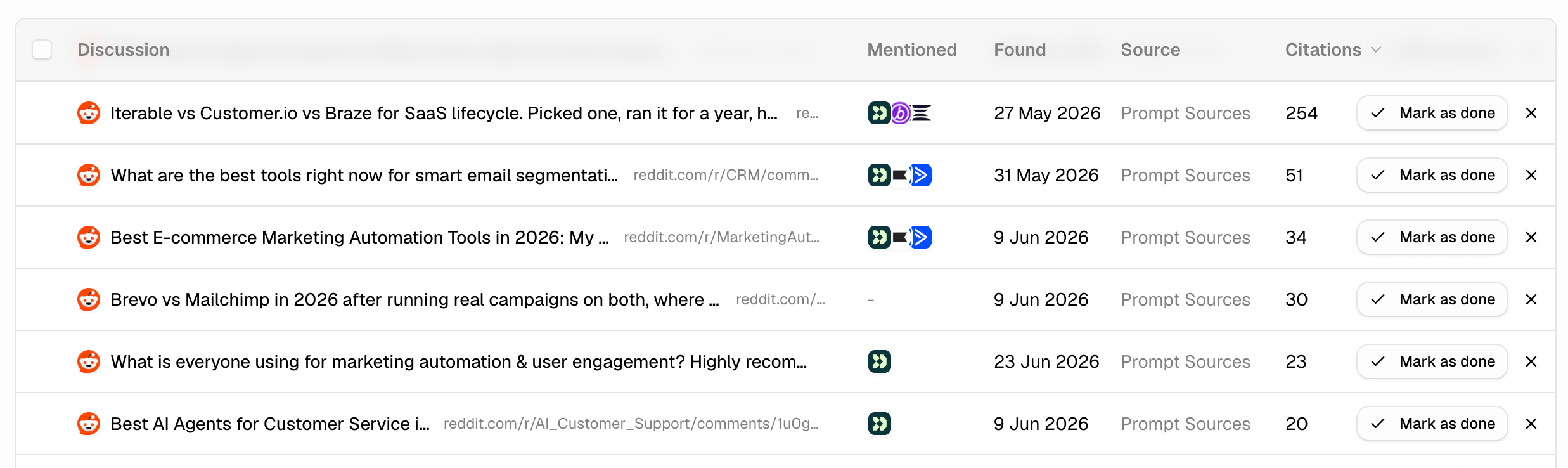Image resolution: width=1568 pixels, height=468 pixels.
Task: Open Brevo vs Mailchimp in 2026 discussion
Action: pyautogui.click(x=414, y=299)
